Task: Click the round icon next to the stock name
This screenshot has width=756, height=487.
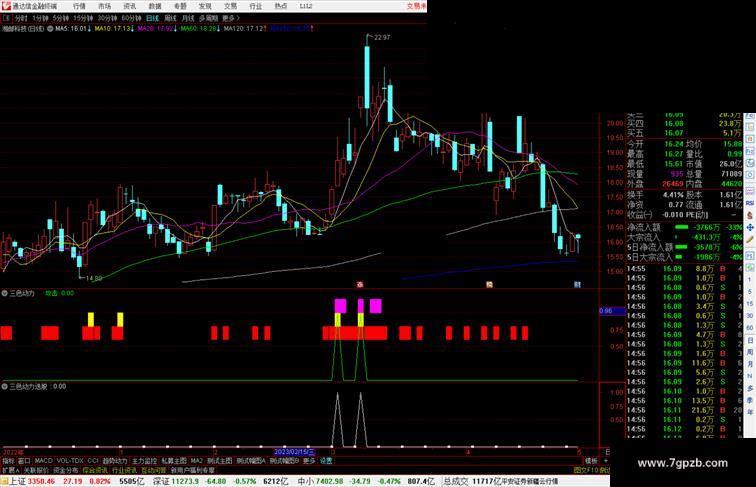Action: click(x=50, y=28)
